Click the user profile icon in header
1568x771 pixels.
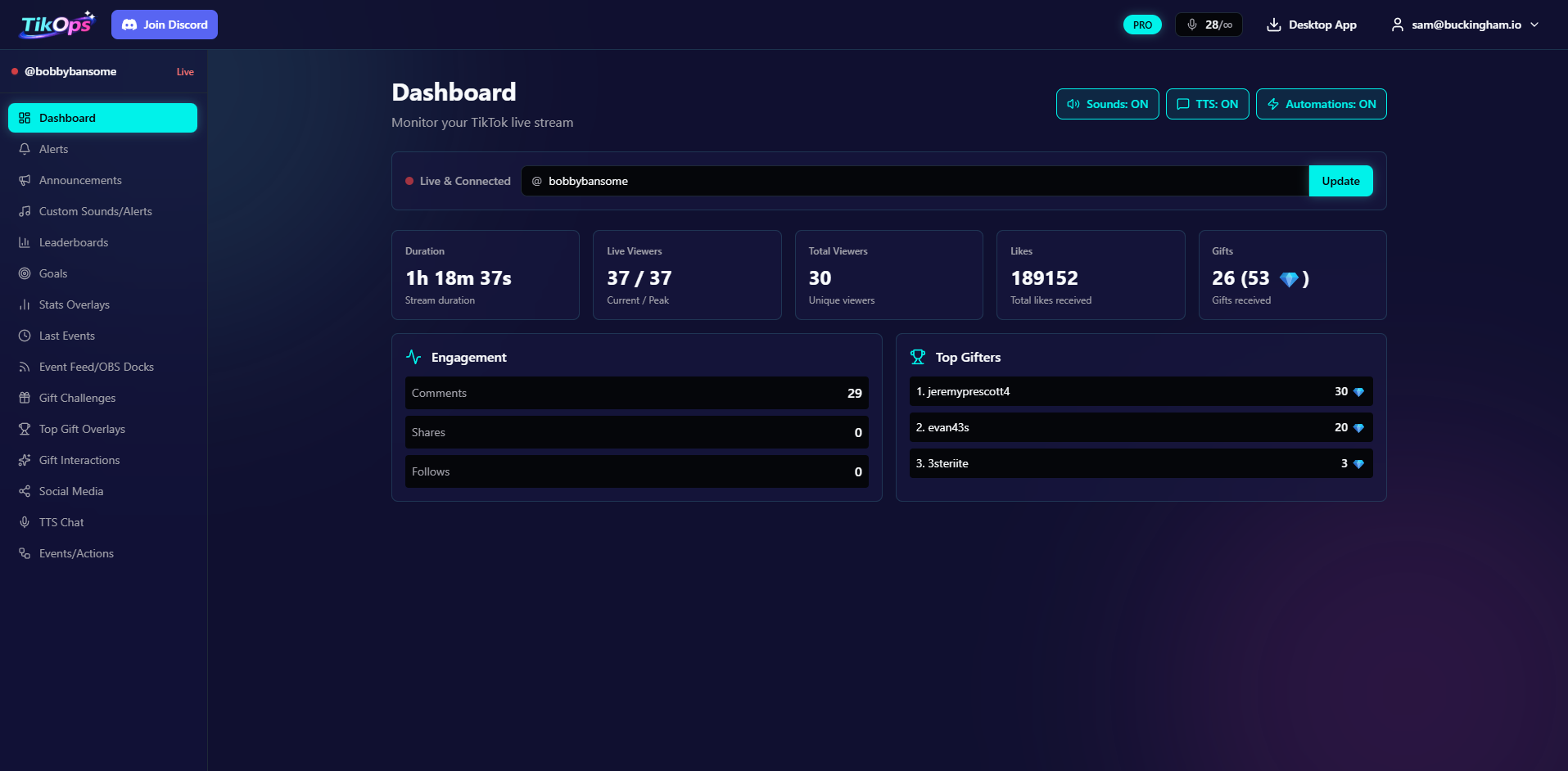click(x=1398, y=25)
